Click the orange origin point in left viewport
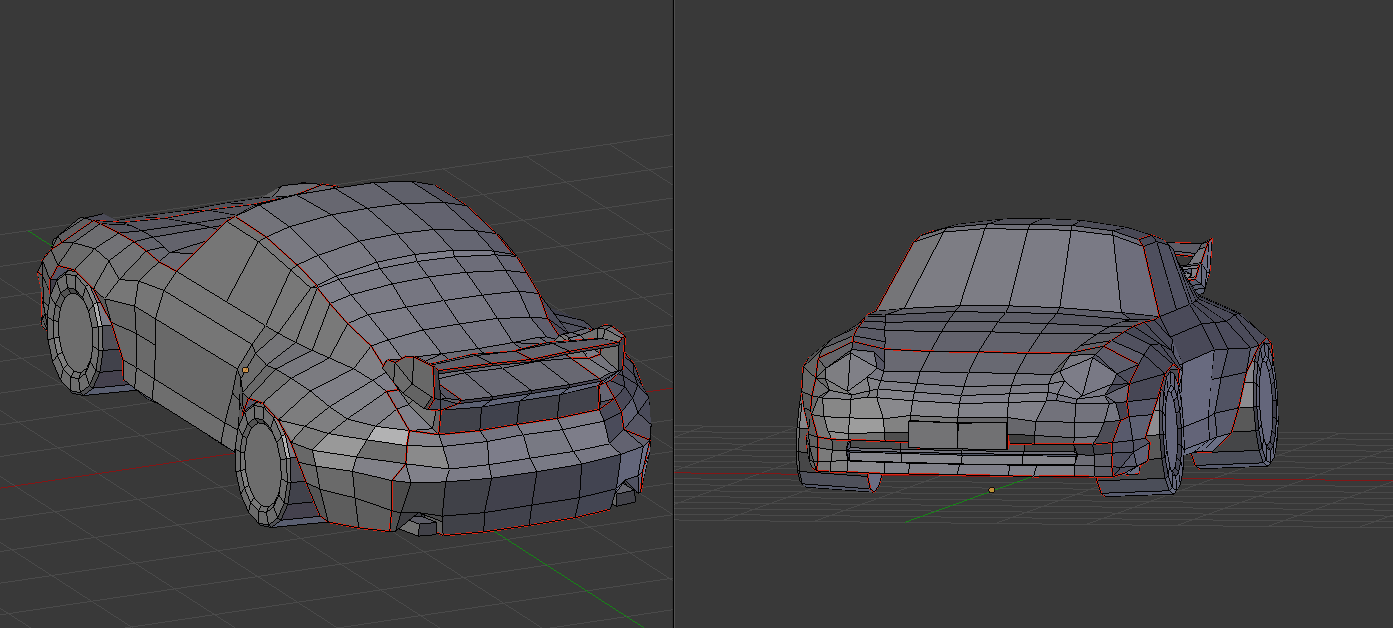Viewport: 1393px width, 628px height. [x=245, y=370]
